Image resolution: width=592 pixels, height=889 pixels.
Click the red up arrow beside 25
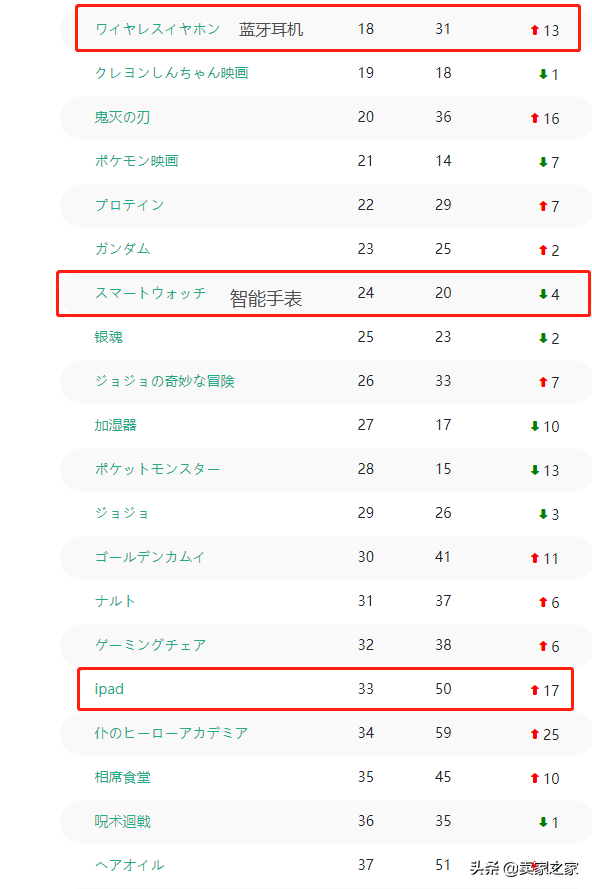point(534,734)
